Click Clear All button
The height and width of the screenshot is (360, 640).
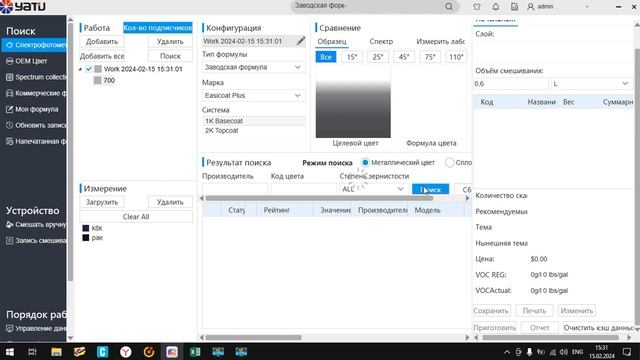pyautogui.click(x=136, y=217)
